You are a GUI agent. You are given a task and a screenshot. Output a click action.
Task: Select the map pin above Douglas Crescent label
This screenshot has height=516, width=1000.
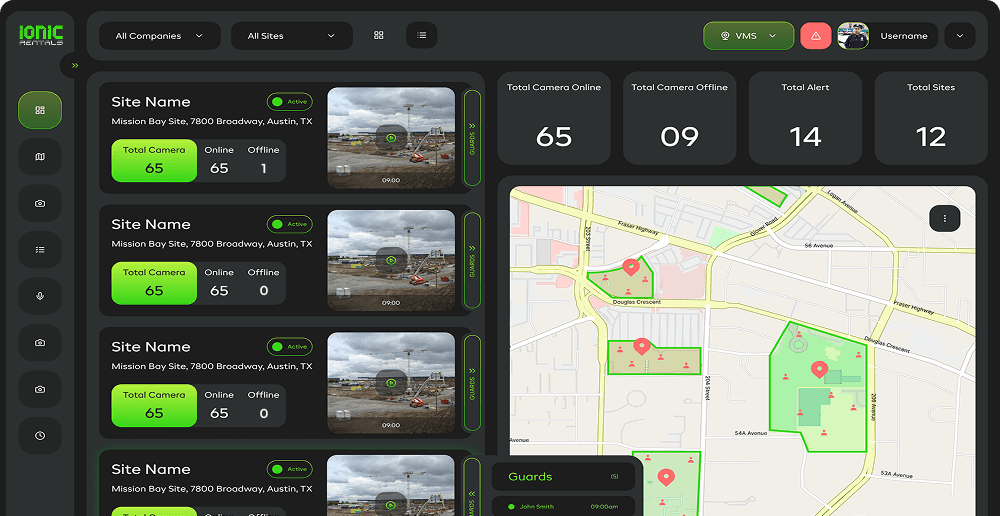click(631, 267)
